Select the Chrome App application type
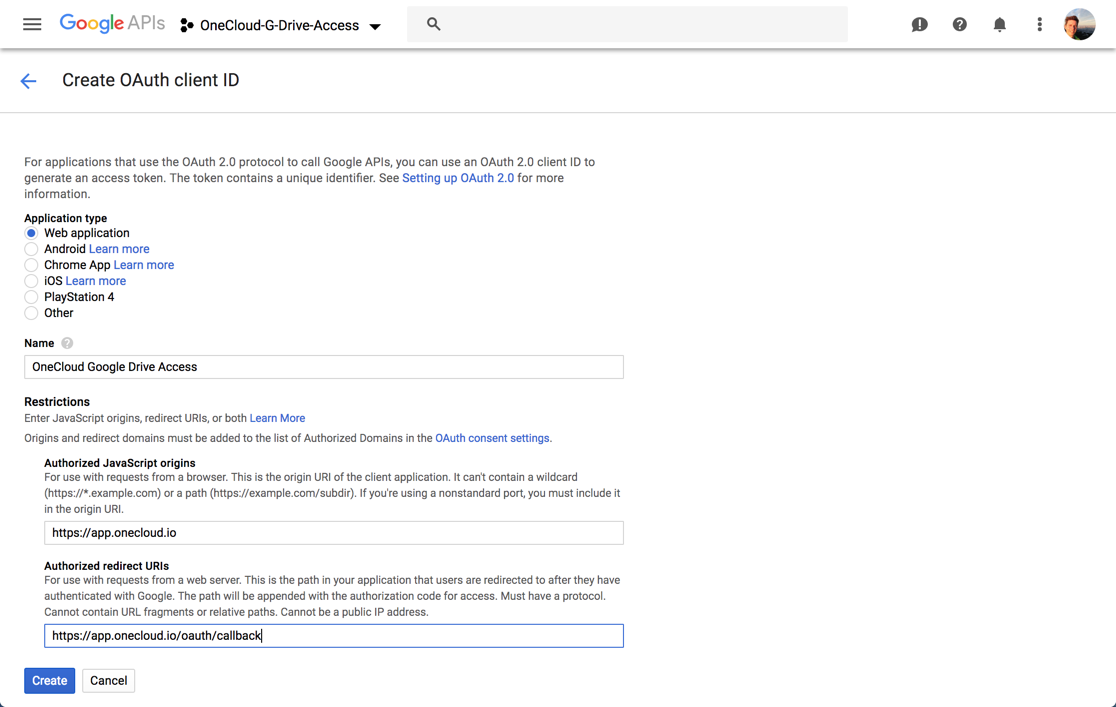Image resolution: width=1116 pixels, height=707 pixels. pyautogui.click(x=31, y=265)
